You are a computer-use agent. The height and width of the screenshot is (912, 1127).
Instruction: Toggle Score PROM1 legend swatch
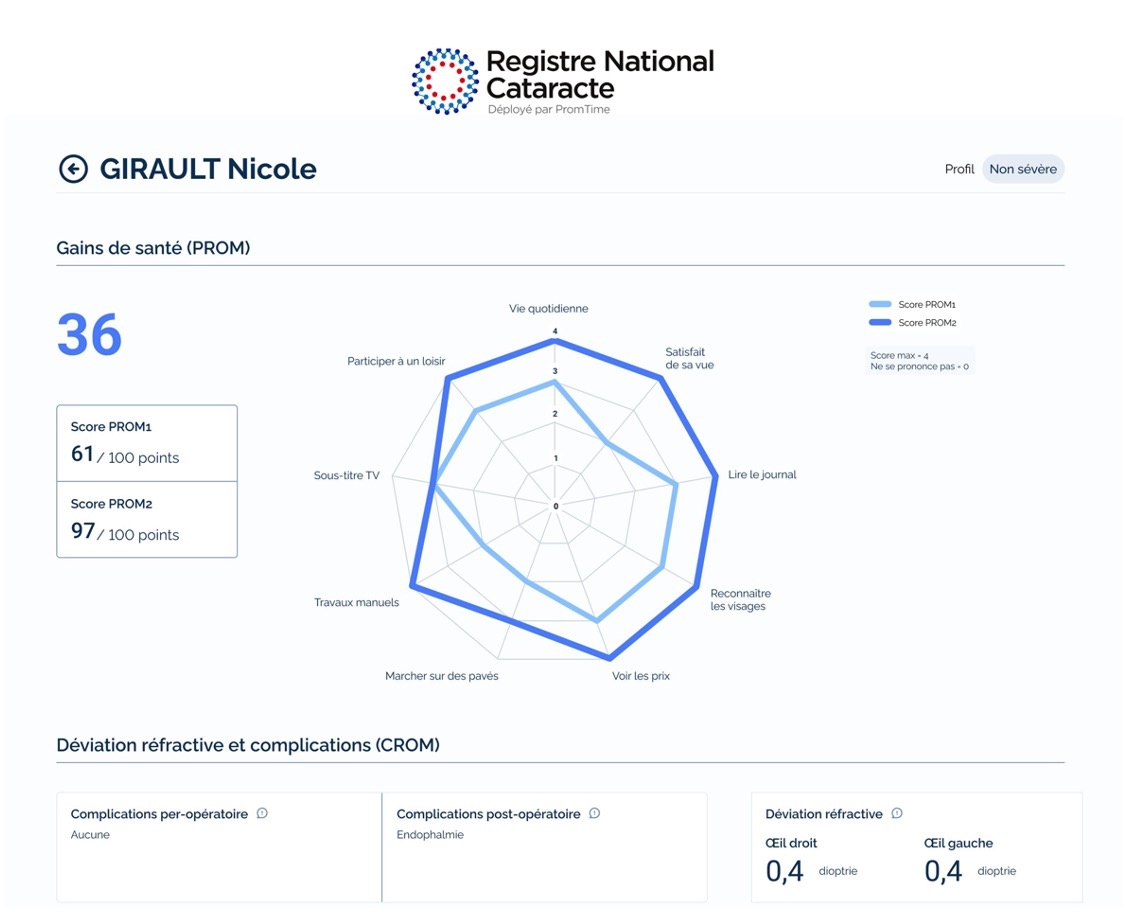coord(880,304)
